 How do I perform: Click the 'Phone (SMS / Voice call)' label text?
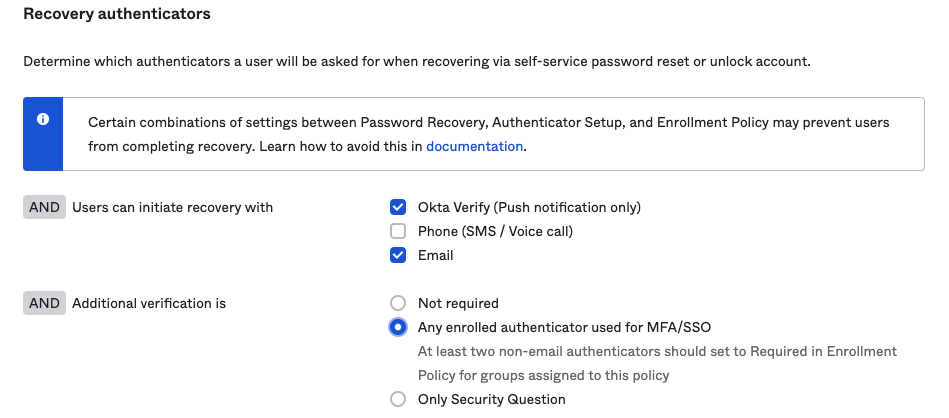click(x=495, y=232)
